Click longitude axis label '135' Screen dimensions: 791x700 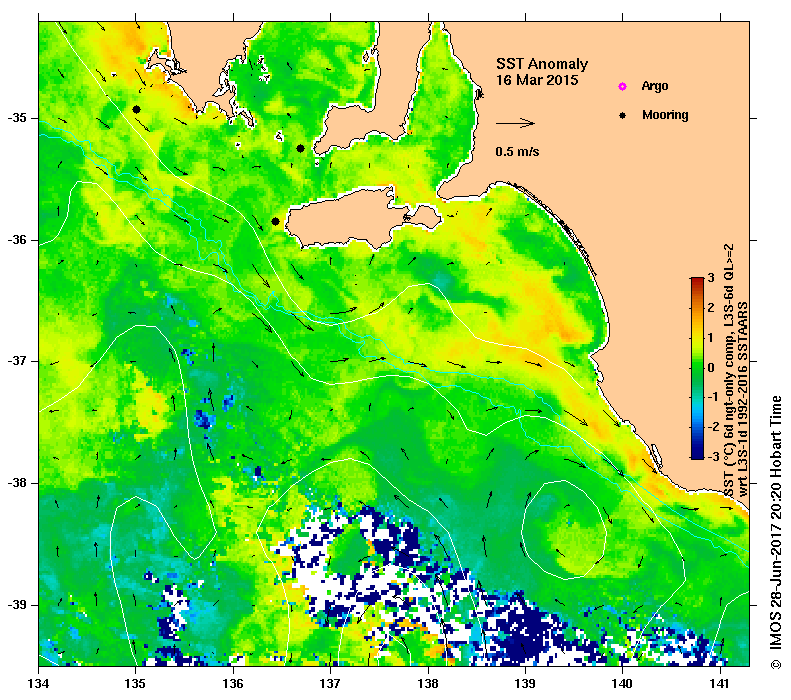pos(136,683)
